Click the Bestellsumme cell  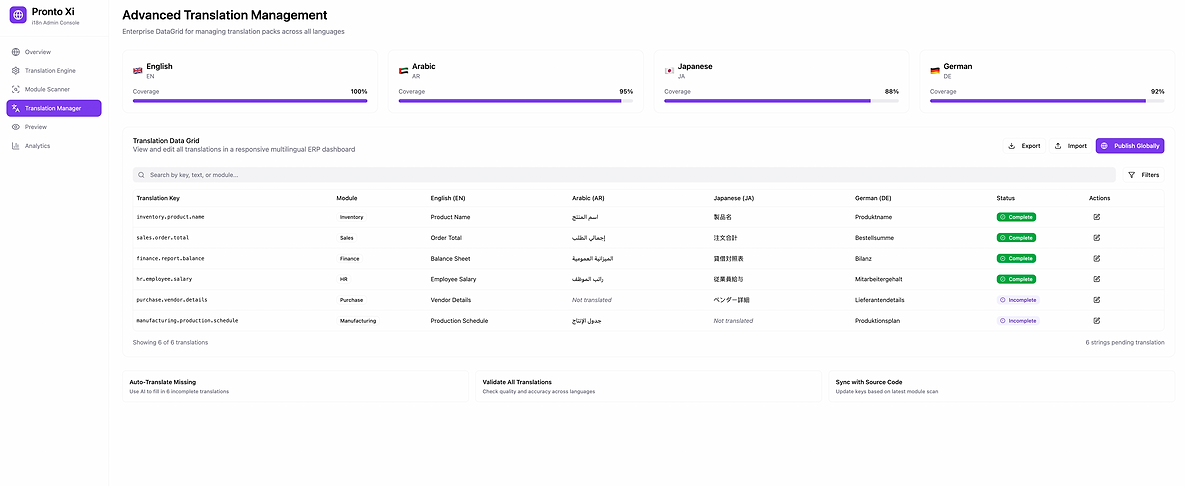tap(874, 237)
